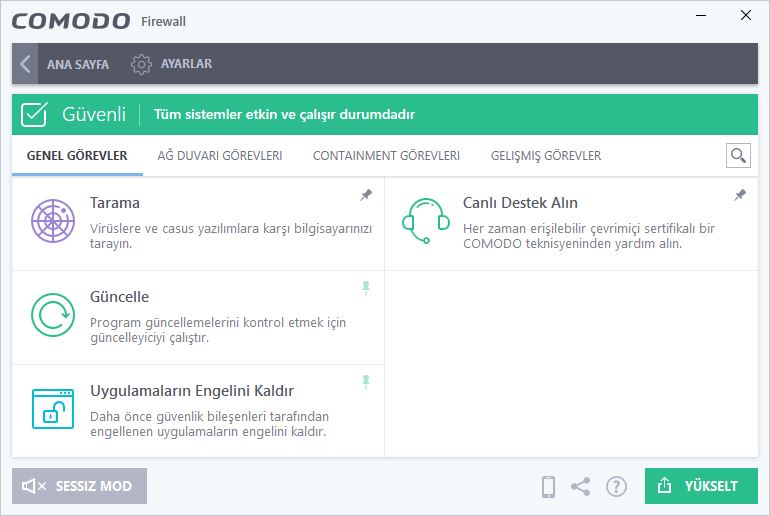Click the Ayarlar gear icon
The image size is (770, 516).
[x=141, y=64]
